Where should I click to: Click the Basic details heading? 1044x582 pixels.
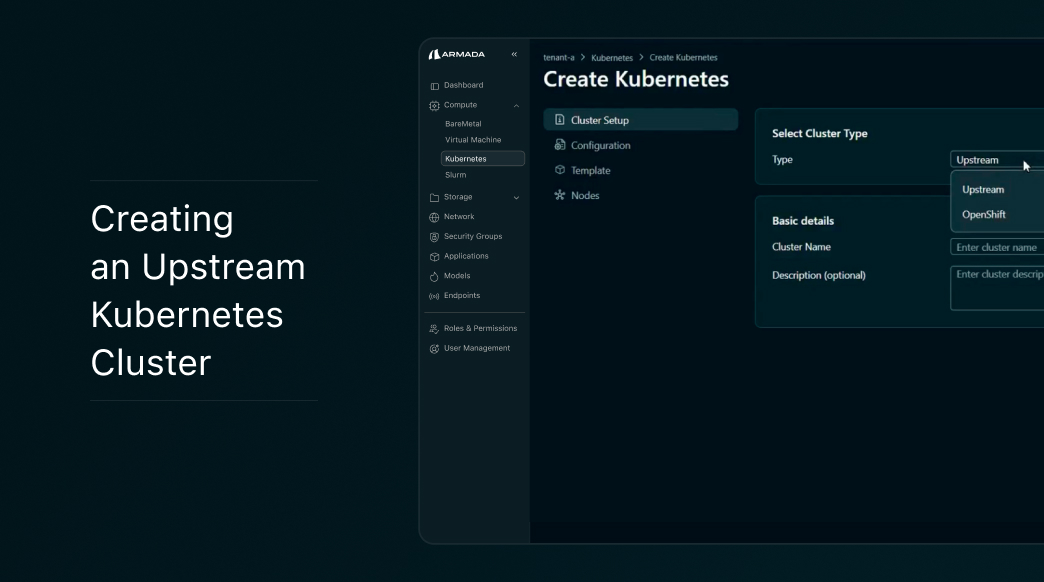click(803, 220)
